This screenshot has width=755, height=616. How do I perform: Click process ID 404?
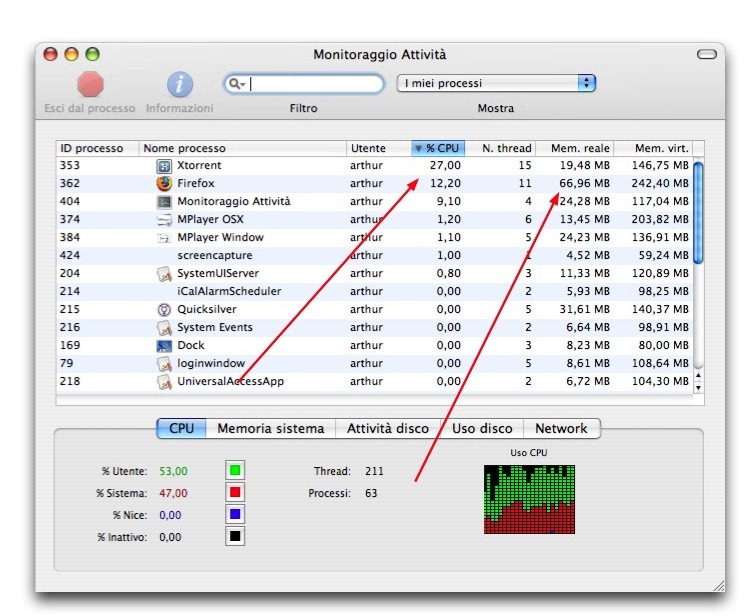[70, 201]
